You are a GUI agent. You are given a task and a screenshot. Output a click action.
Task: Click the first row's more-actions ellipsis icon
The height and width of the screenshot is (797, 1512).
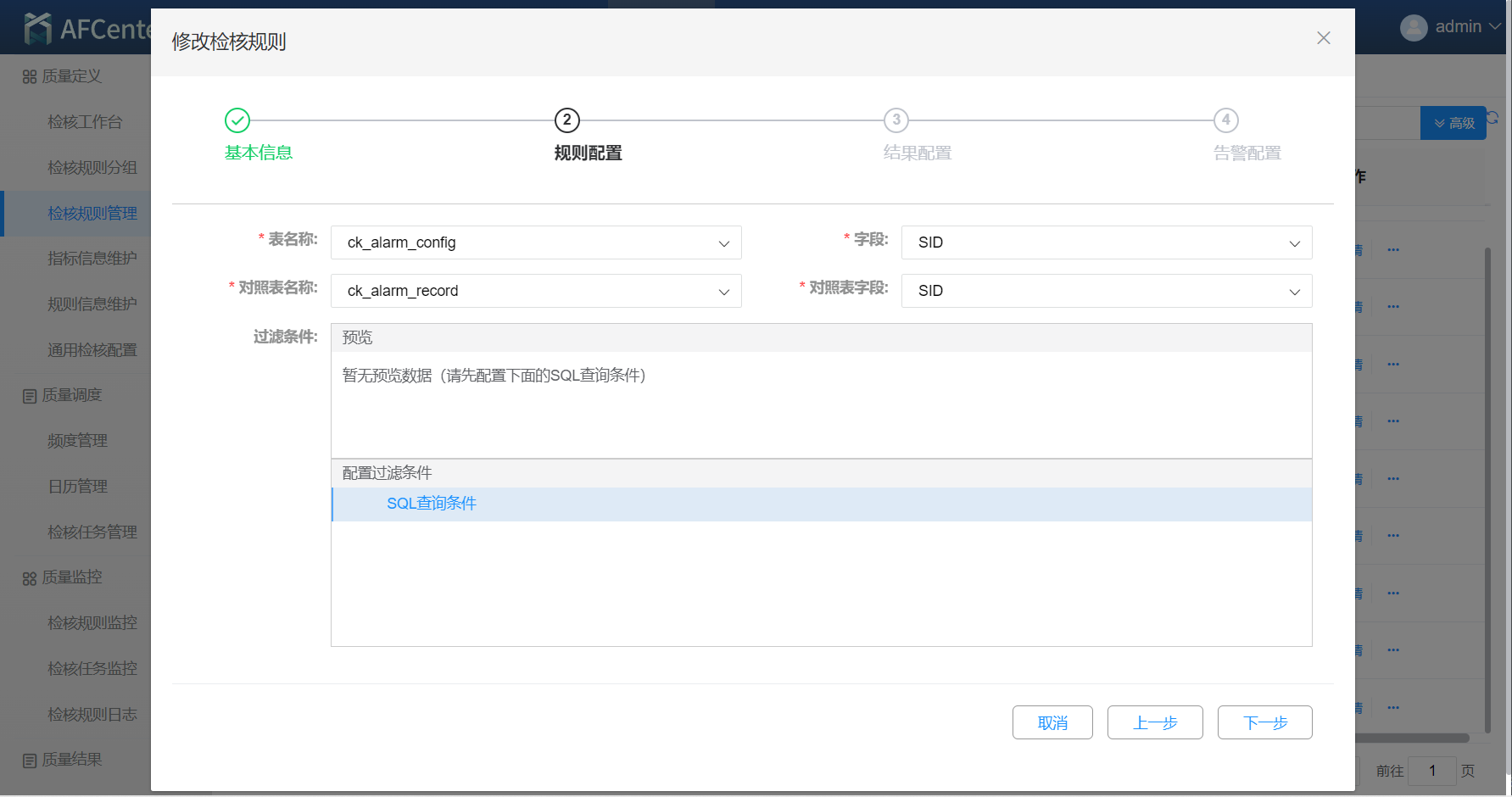tap(1393, 250)
